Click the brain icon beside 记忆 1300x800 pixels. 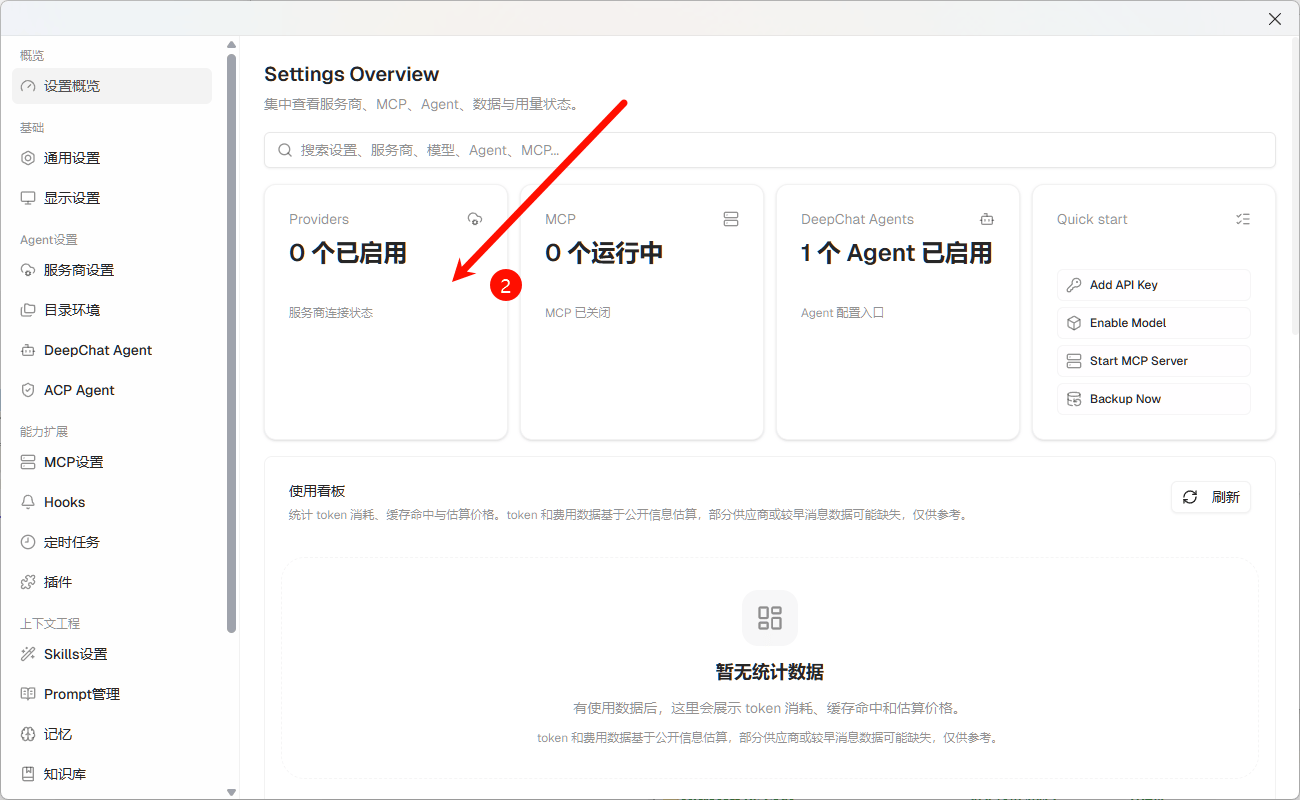click(28, 734)
